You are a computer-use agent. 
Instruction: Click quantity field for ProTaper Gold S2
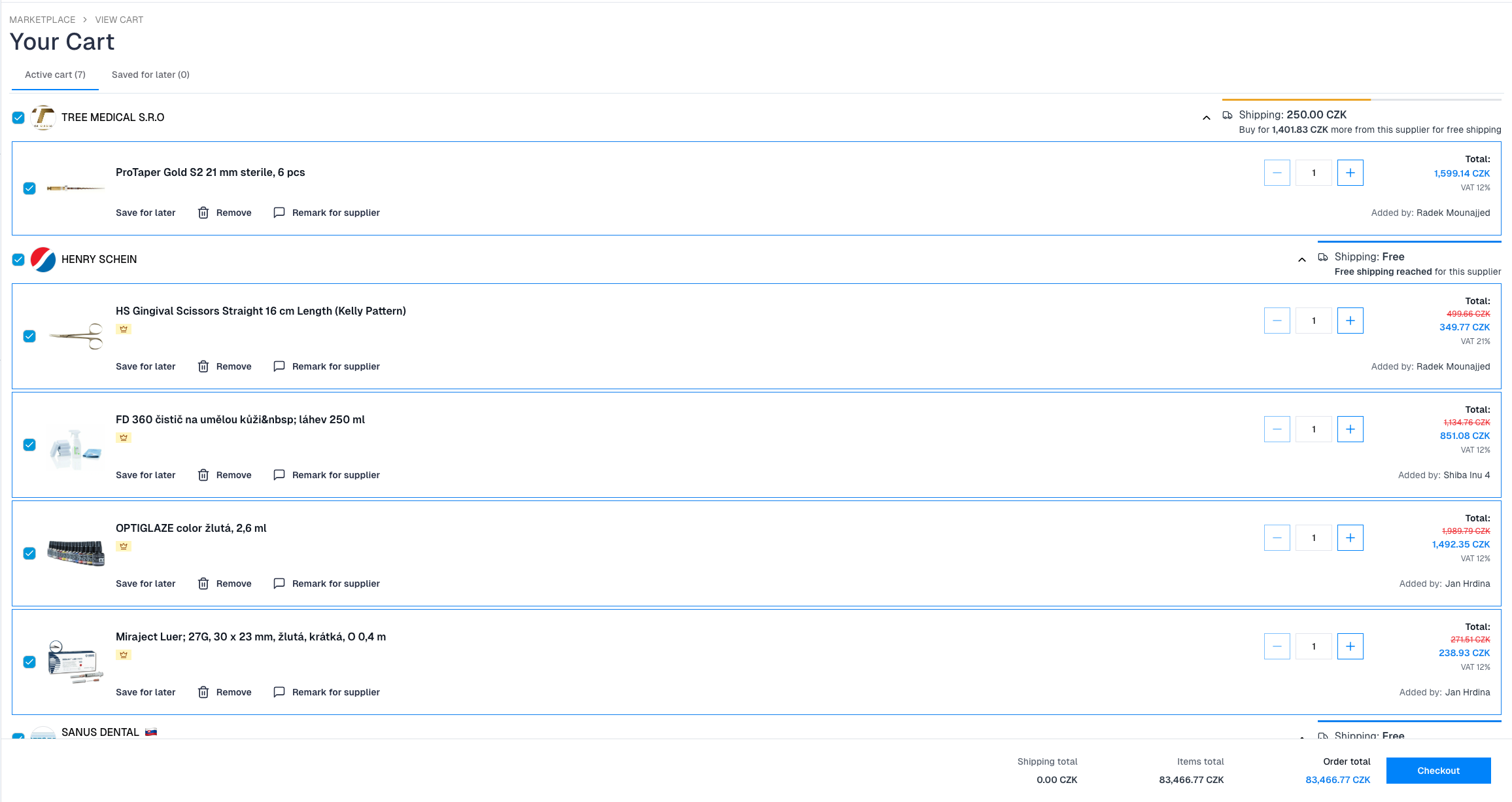1313,173
